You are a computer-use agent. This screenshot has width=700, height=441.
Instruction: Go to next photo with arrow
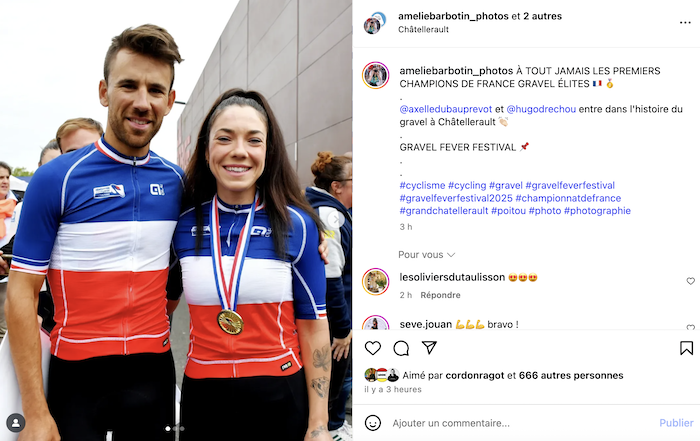pyautogui.click(x=336, y=219)
